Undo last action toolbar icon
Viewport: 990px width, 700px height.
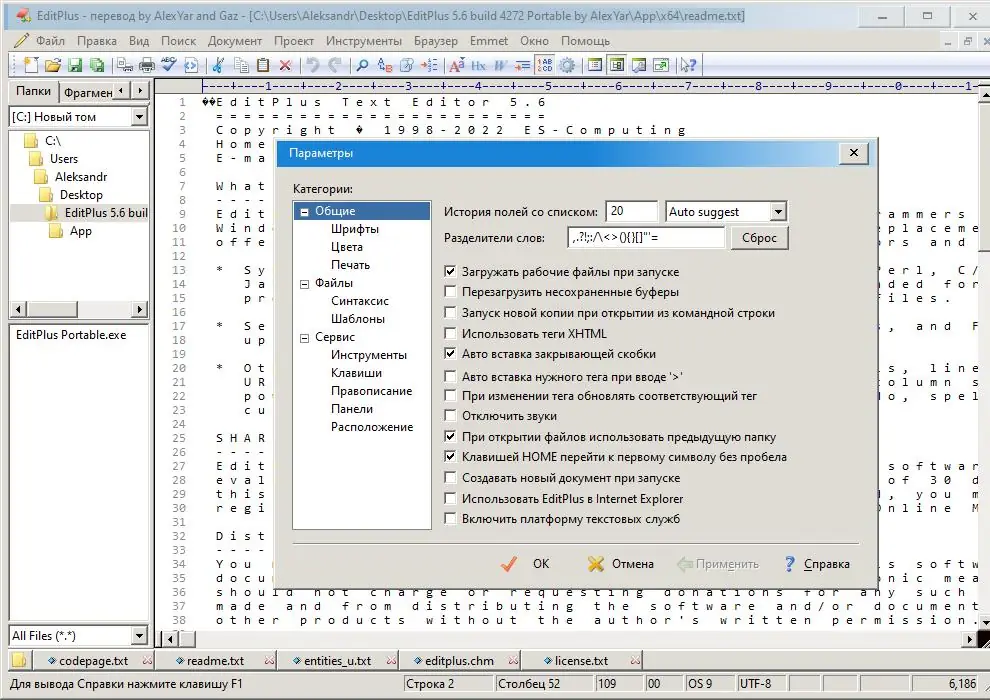click(x=313, y=65)
